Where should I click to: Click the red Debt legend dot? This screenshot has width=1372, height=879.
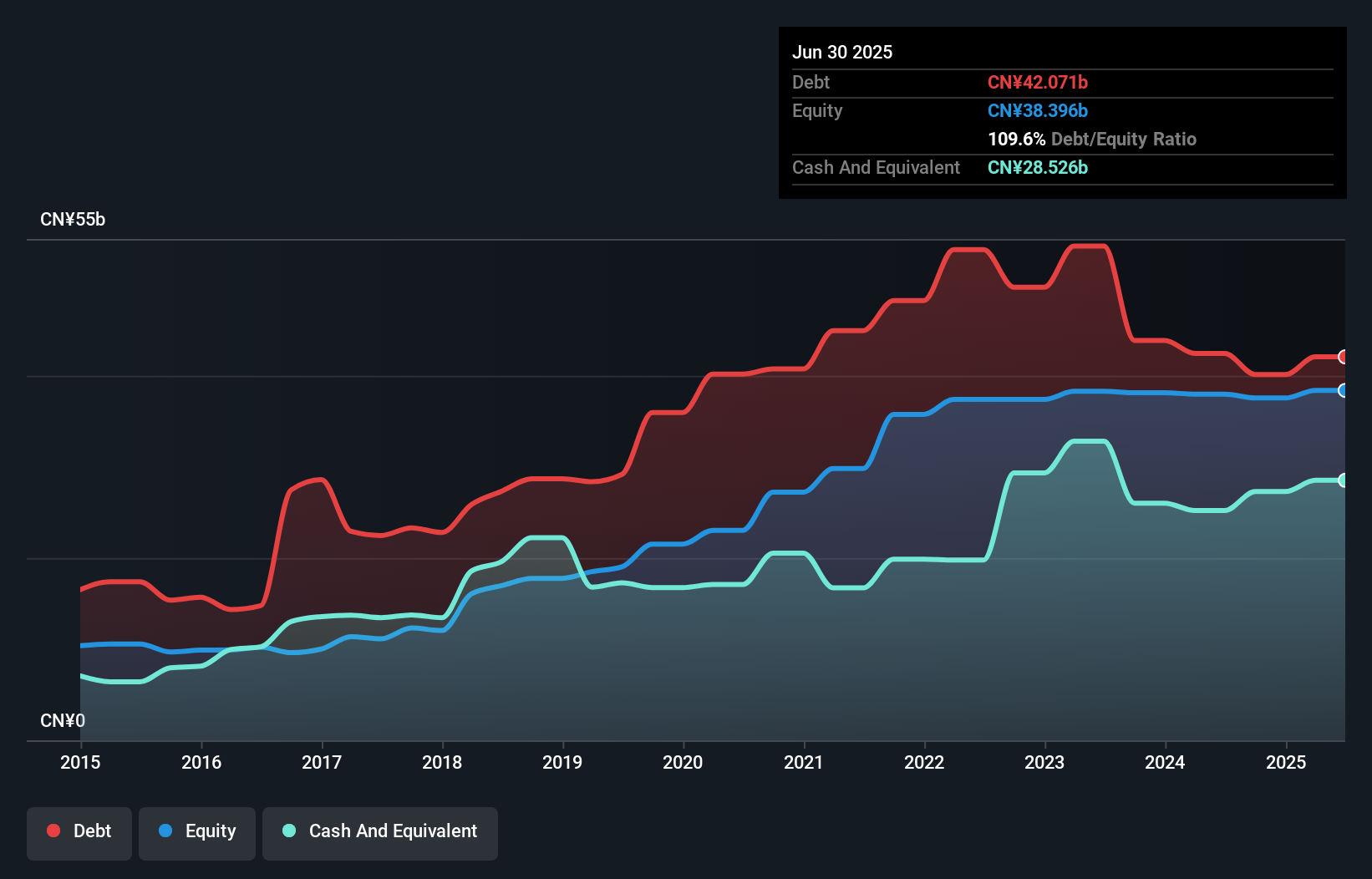click(53, 831)
